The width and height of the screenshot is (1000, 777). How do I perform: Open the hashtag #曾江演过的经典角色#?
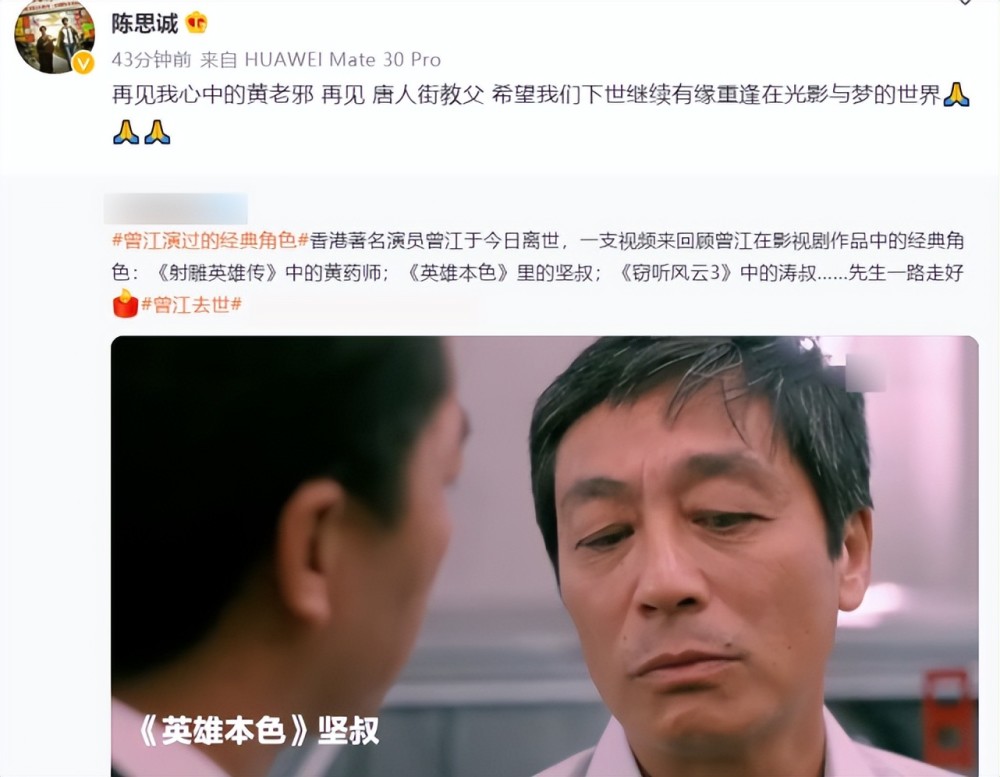[210, 240]
